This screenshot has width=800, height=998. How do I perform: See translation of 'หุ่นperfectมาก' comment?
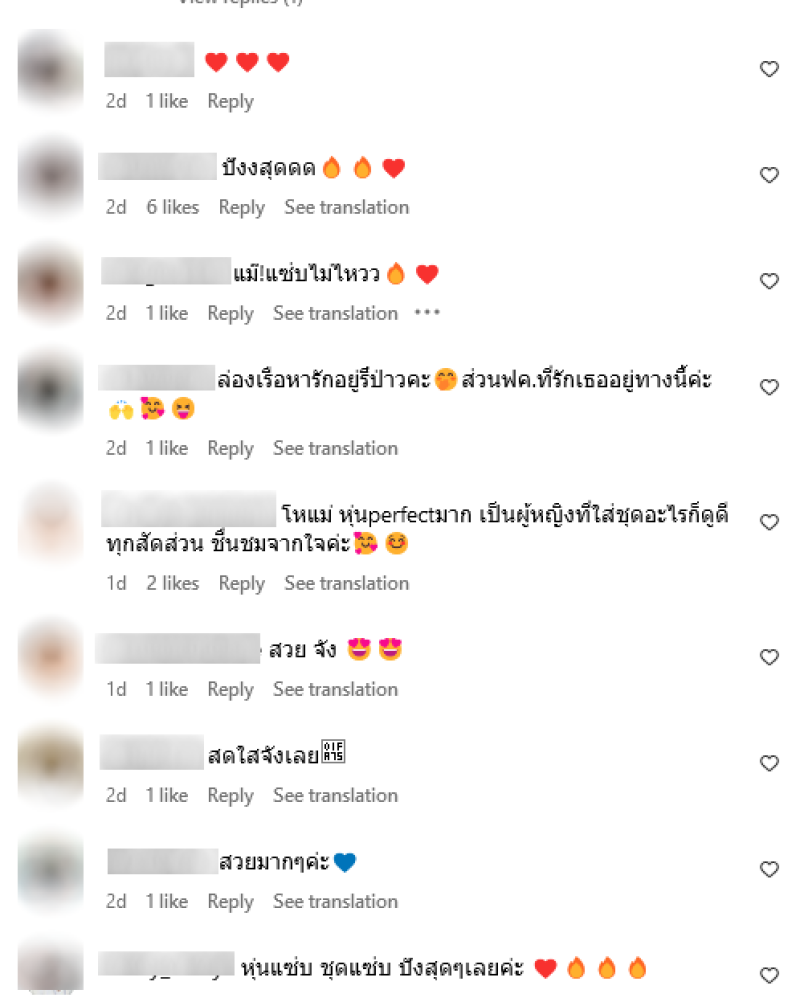pos(346,583)
